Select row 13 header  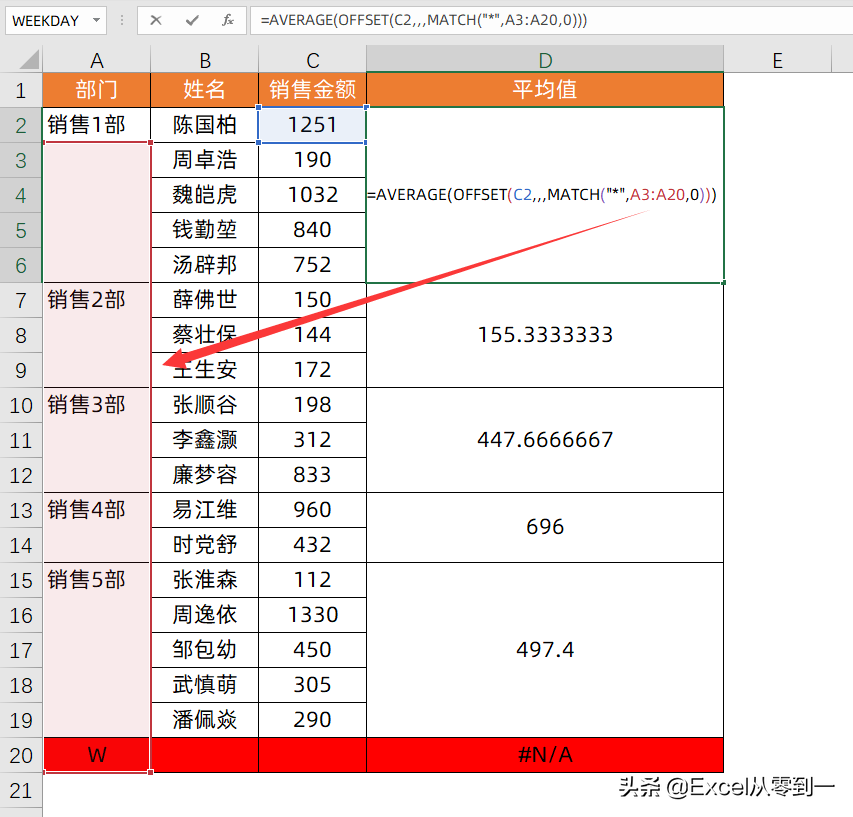tap(21, 510)
